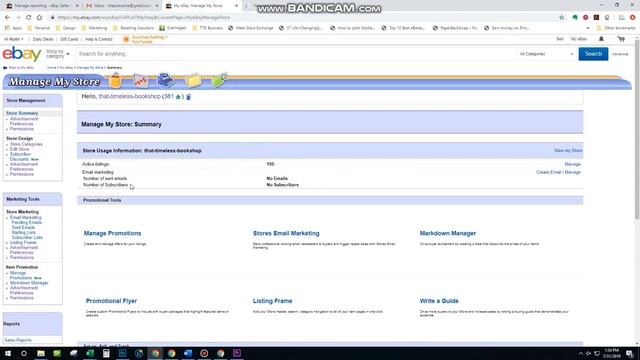The height and width of the screenshot is (360, 640).
Task: Select the My eBay Manage My Store tab
Action: pos(202,6)
